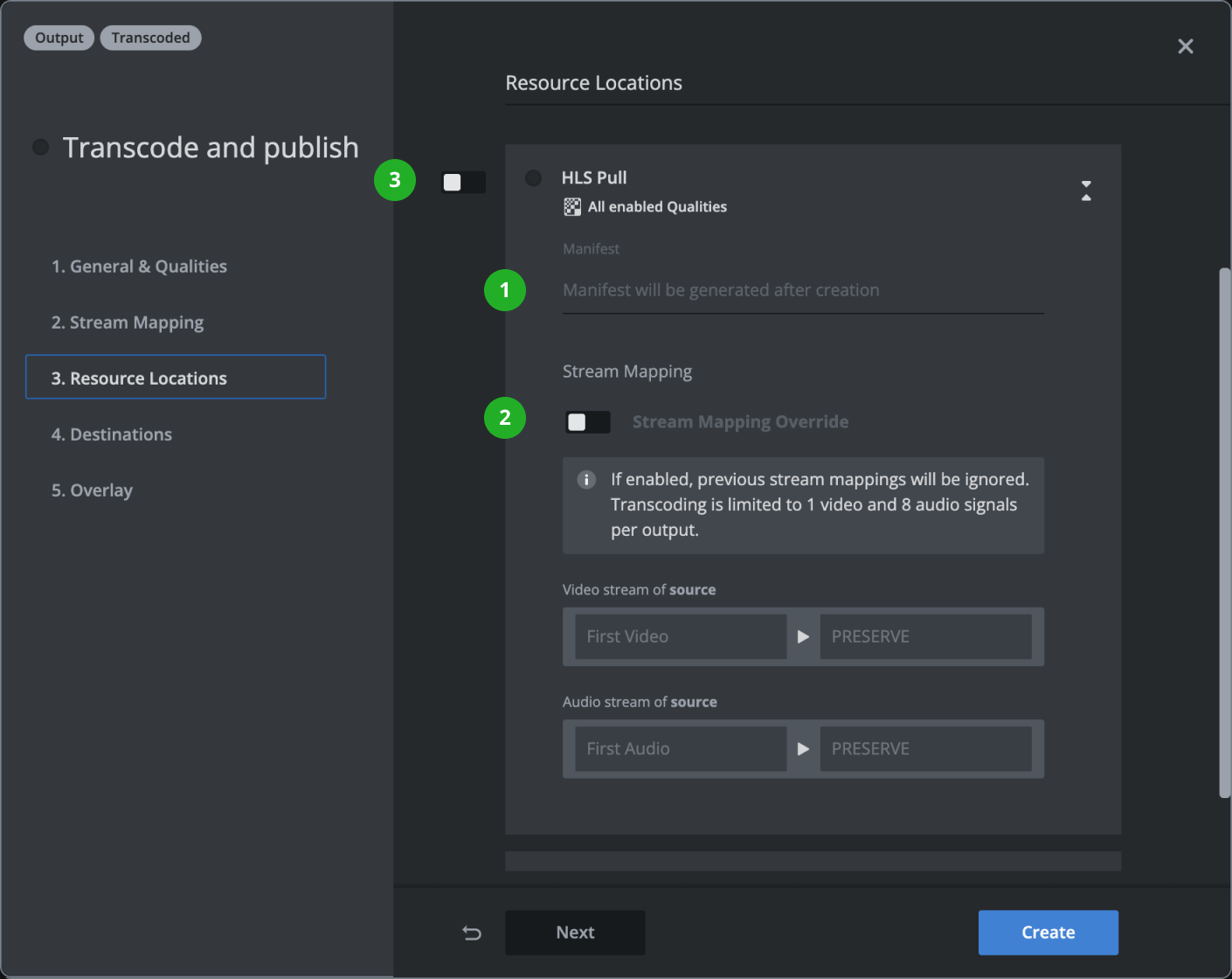Switch to the Destinations step
This screenshot has height=979, width=1232.
[112, 434]
